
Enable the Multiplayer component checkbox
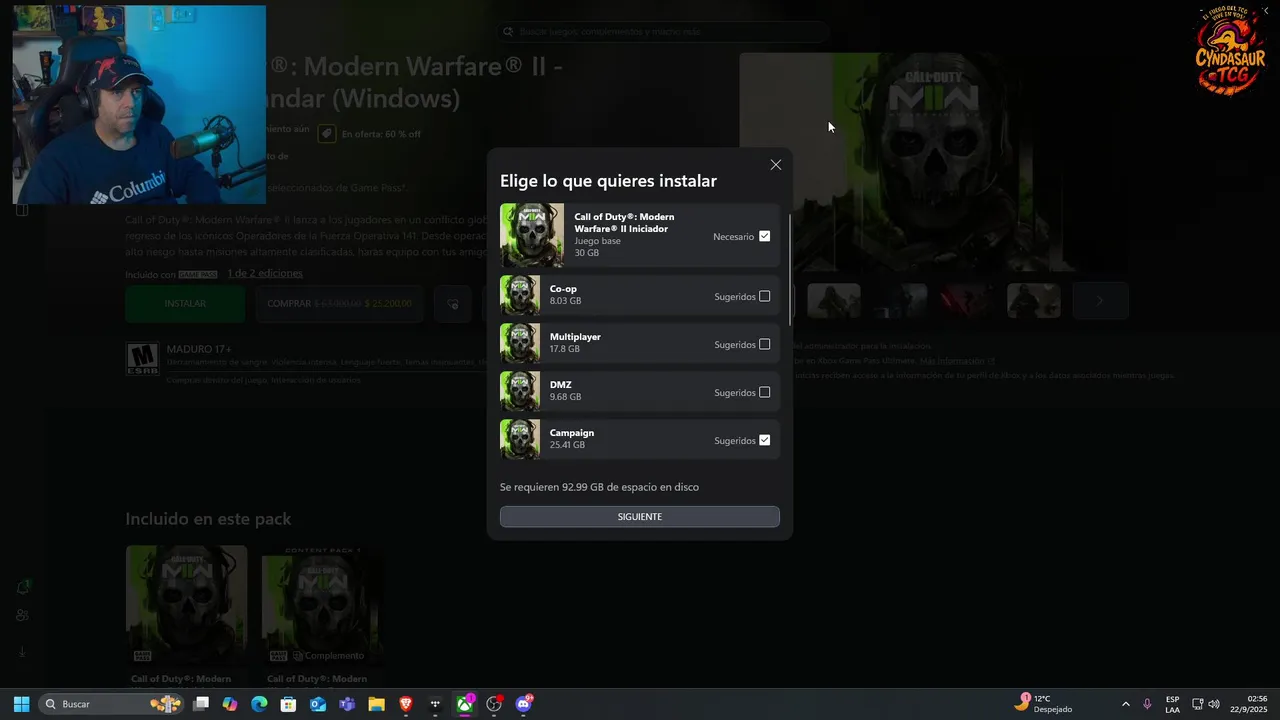(765, 344)
